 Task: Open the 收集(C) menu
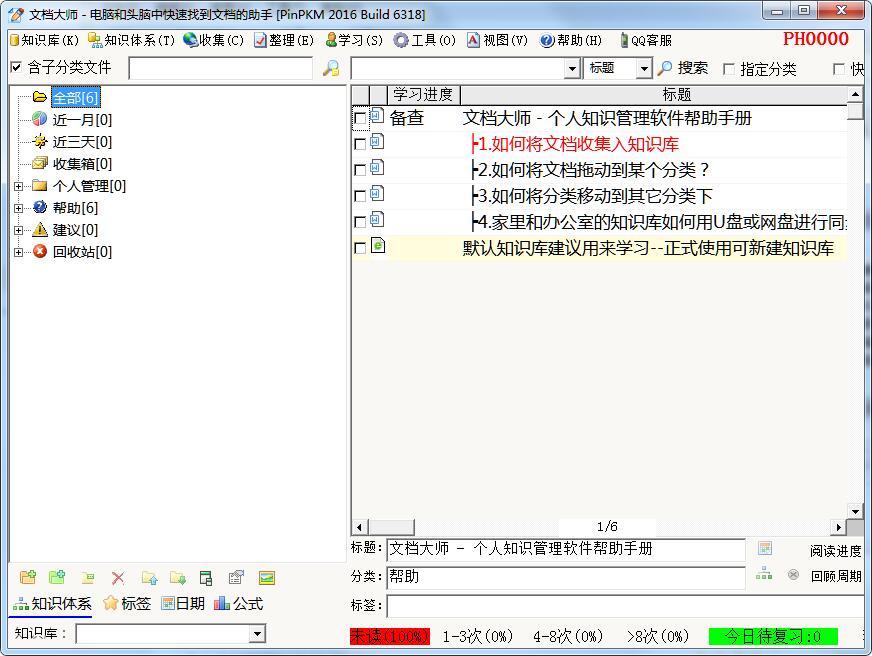click(214, 40)
